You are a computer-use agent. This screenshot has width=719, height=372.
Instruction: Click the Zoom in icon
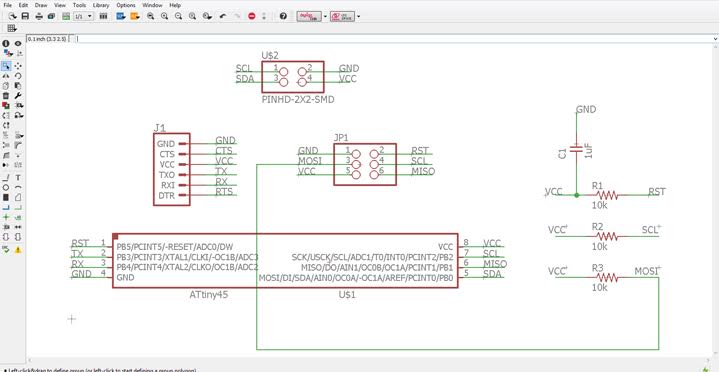(164, 16)
